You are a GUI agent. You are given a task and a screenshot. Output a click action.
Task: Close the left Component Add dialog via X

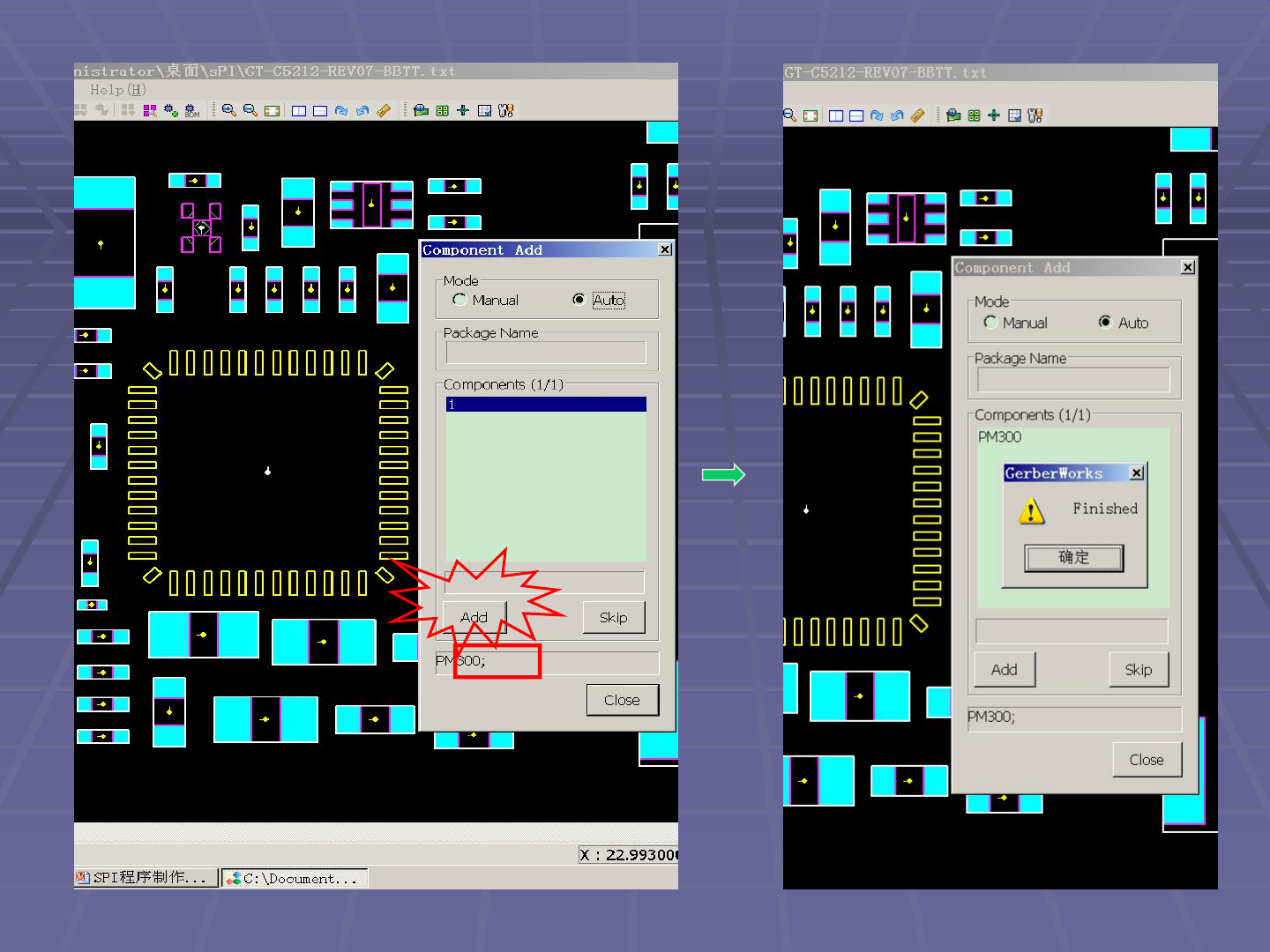point(665,249)
